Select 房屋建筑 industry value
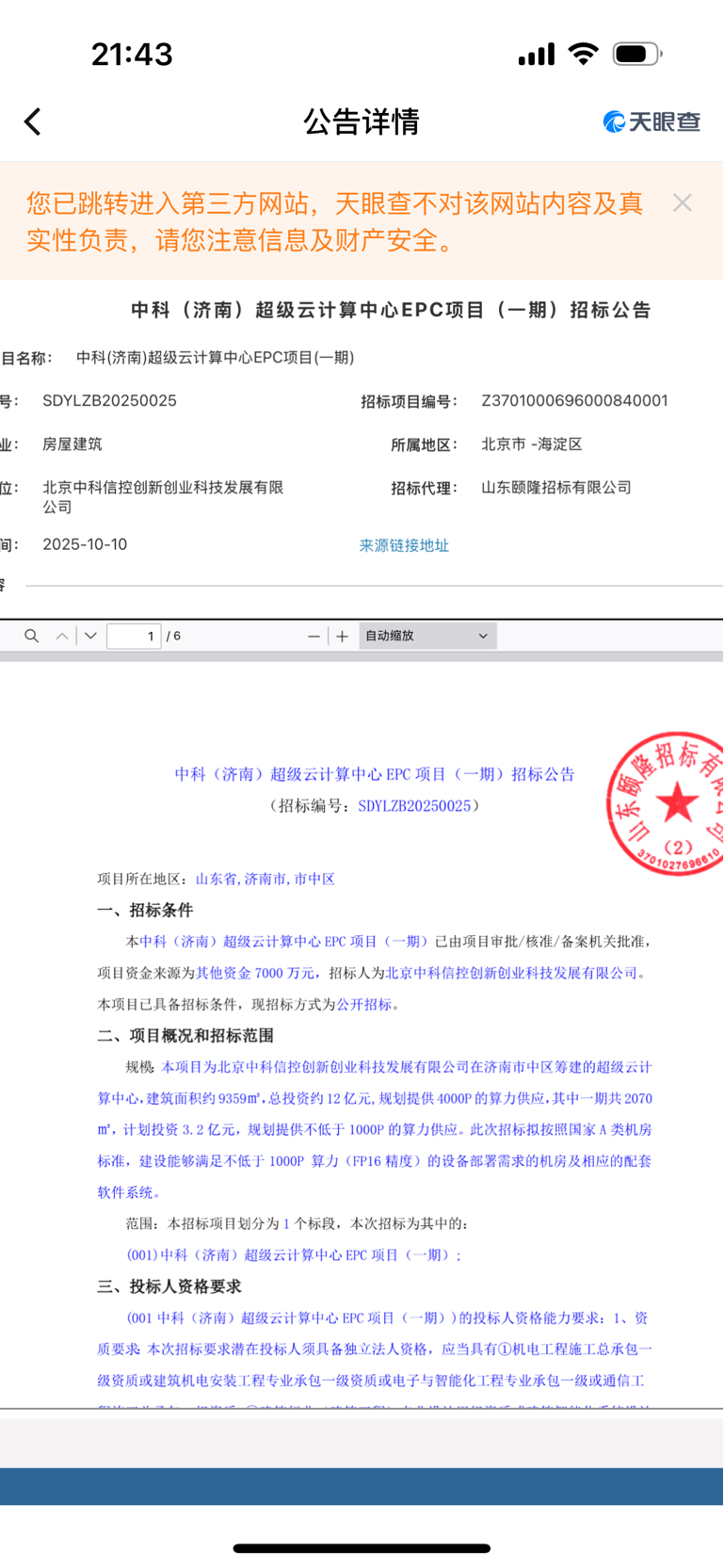Viewport: 724px width, 1568px height. 72,444
